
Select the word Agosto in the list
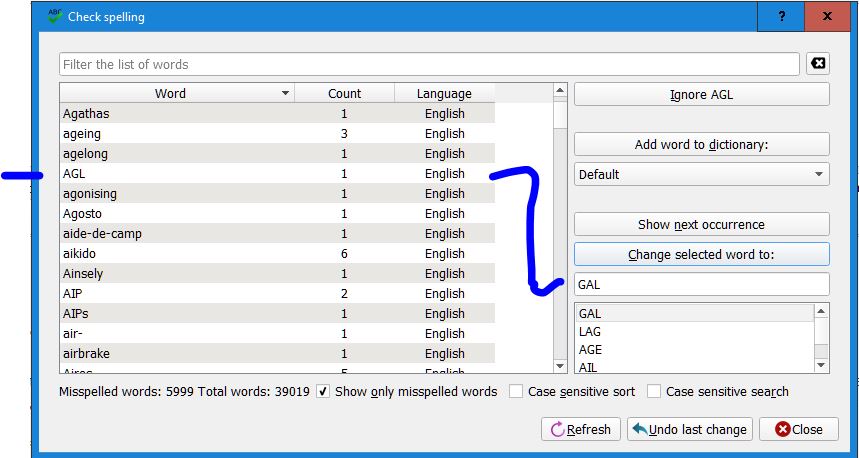click(x=82, y=214)
